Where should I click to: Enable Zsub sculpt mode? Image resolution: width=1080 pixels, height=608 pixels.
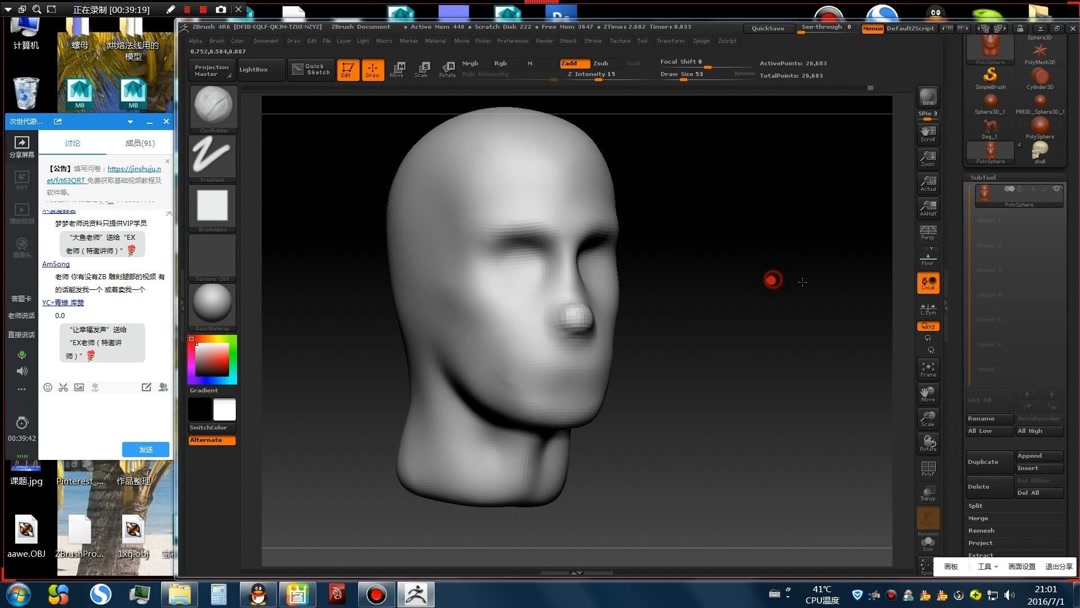601,63
